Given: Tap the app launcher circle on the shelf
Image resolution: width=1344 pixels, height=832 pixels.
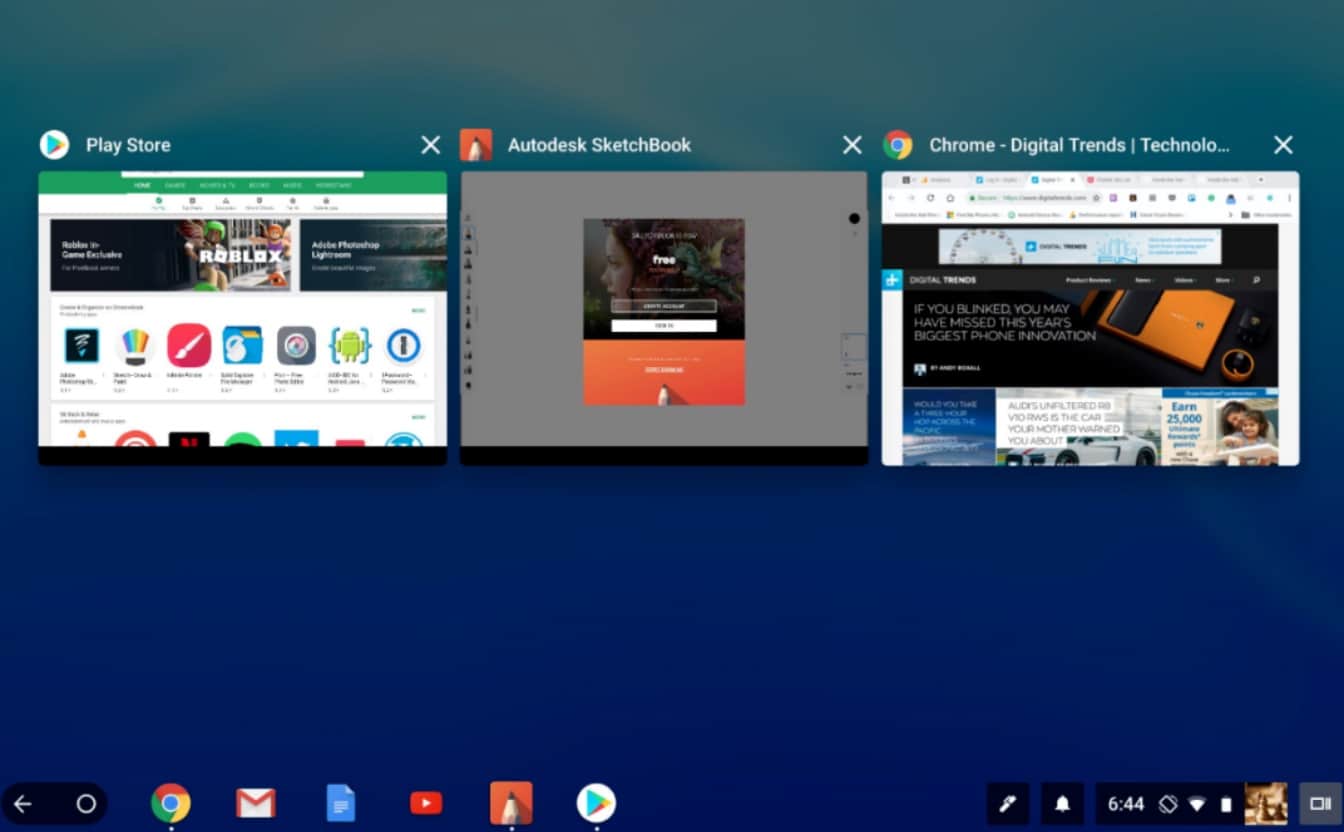Looking at the screenshot, I should [x=86, y=803].
